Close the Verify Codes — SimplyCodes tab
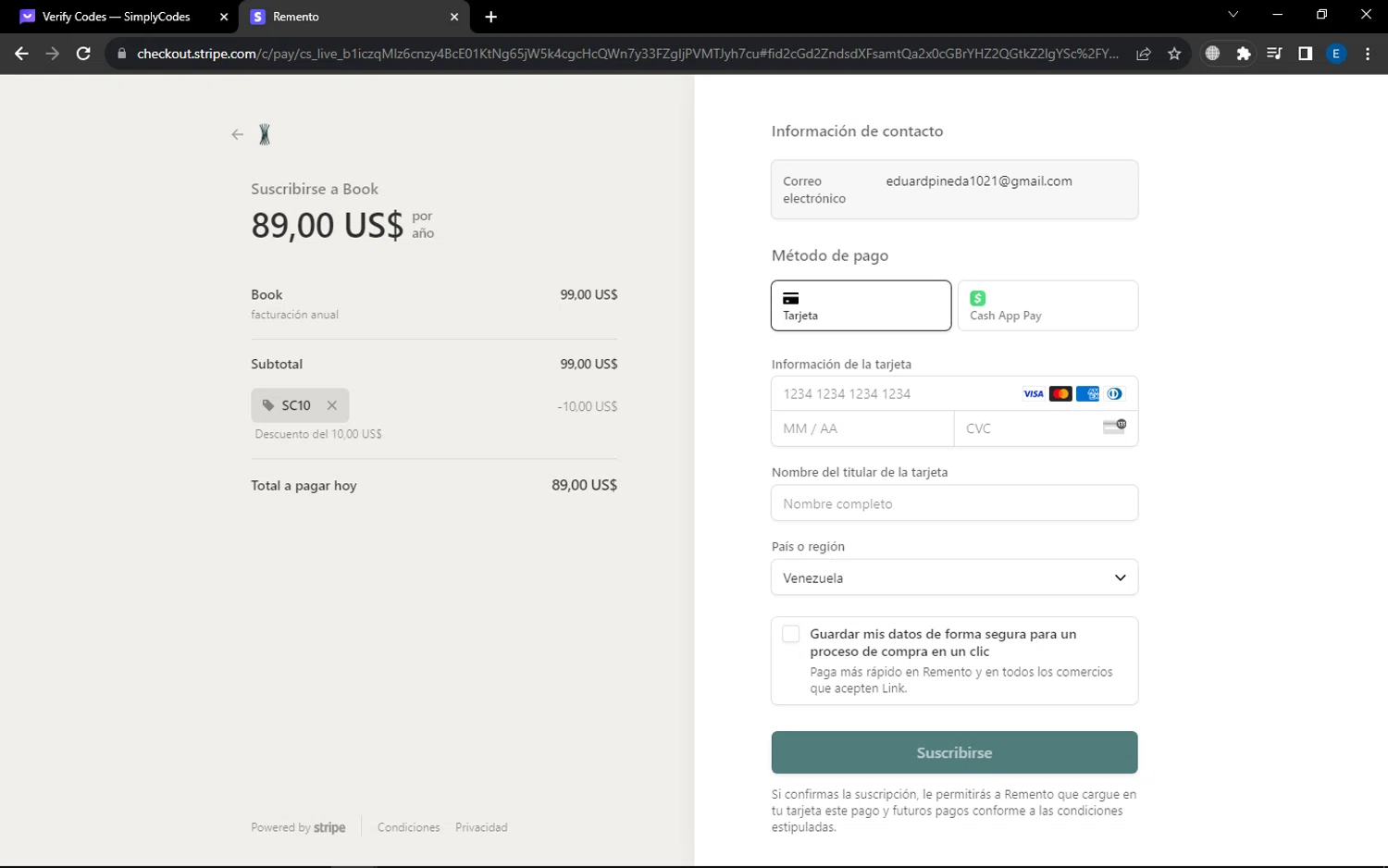This screenshot has height=868, width=1388. pyautogui.click(x=224, y=17)
